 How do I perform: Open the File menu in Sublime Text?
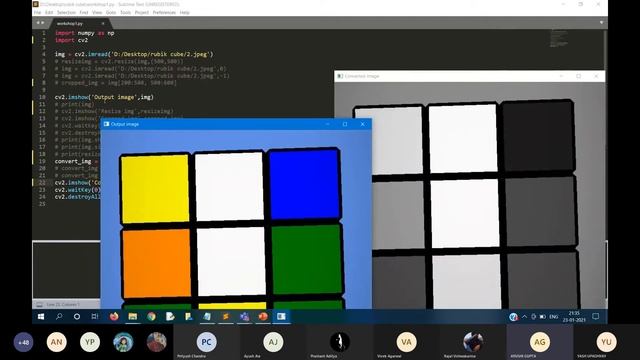pyautogui.click(x=38, y=13)
